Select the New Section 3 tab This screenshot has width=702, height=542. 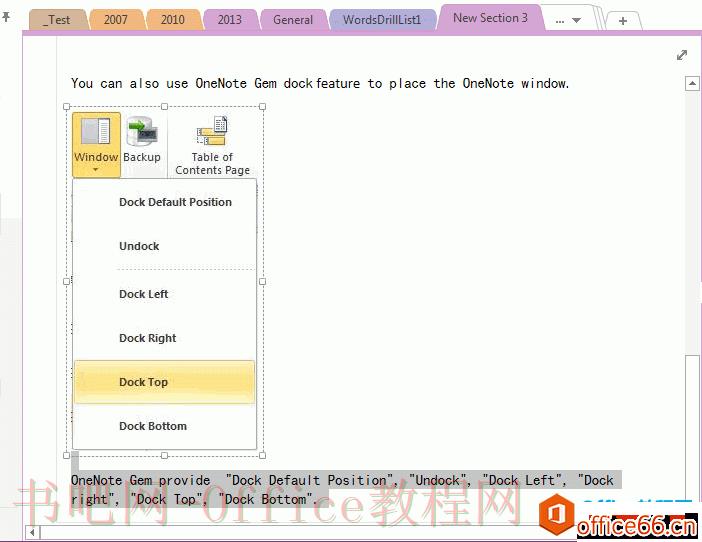490,18
